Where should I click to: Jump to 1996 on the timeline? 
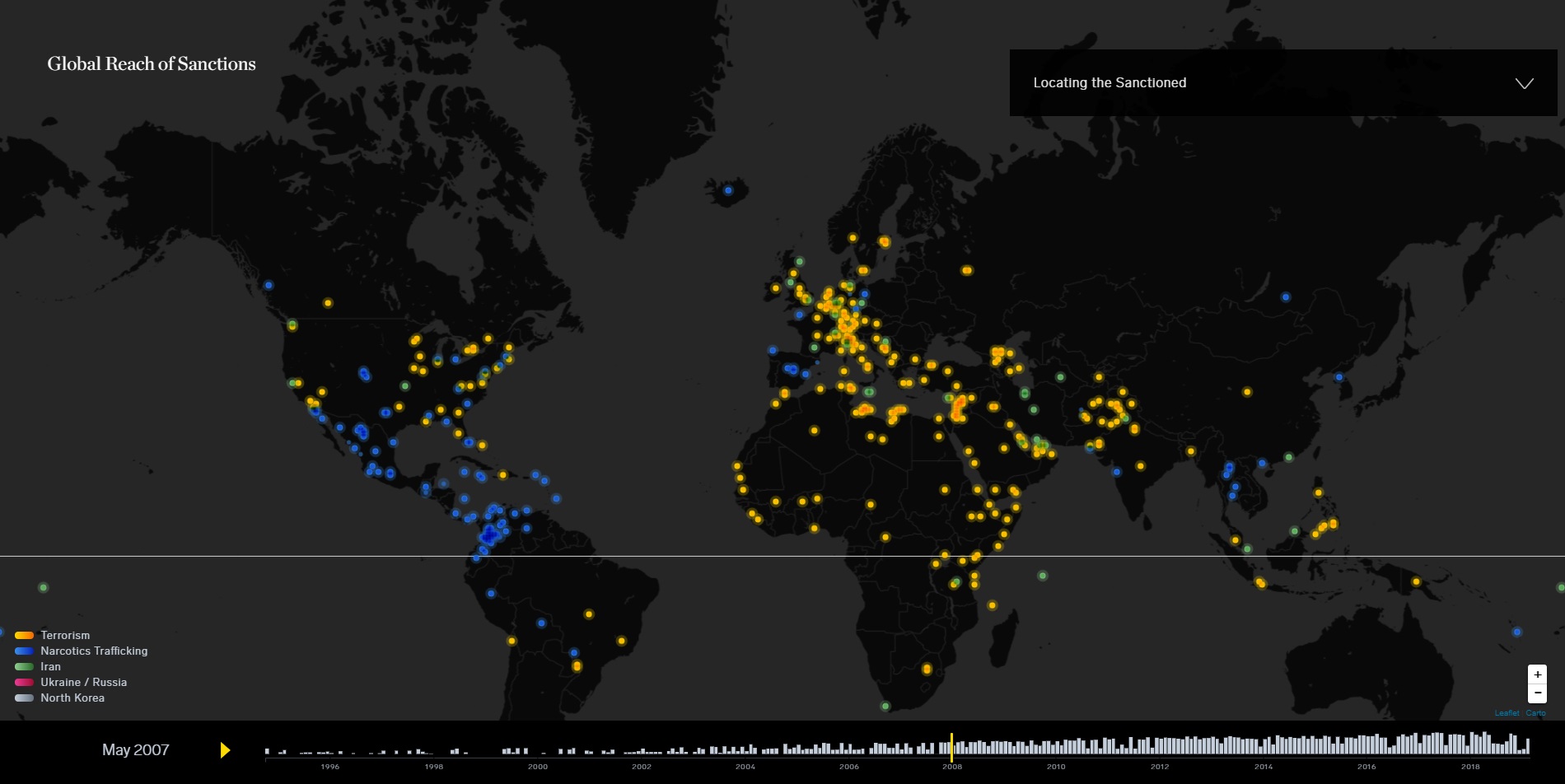329,767
